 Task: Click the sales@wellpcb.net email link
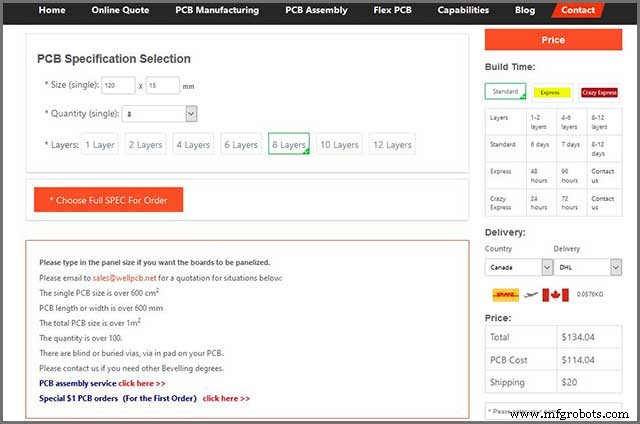[118, 277]
